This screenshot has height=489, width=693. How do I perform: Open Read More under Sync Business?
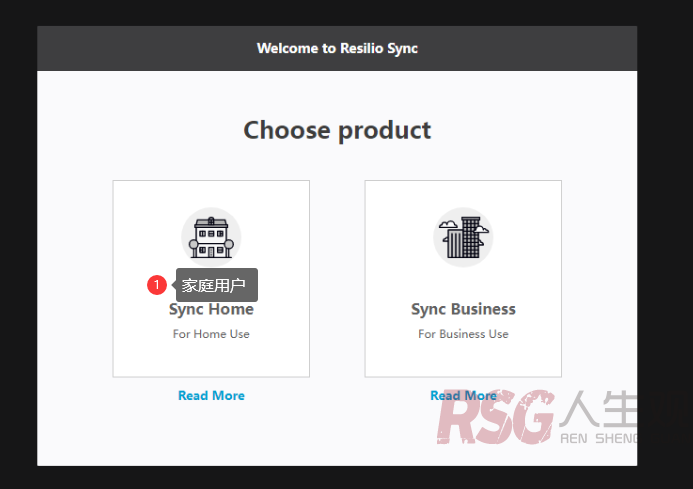tap(463, 395)
